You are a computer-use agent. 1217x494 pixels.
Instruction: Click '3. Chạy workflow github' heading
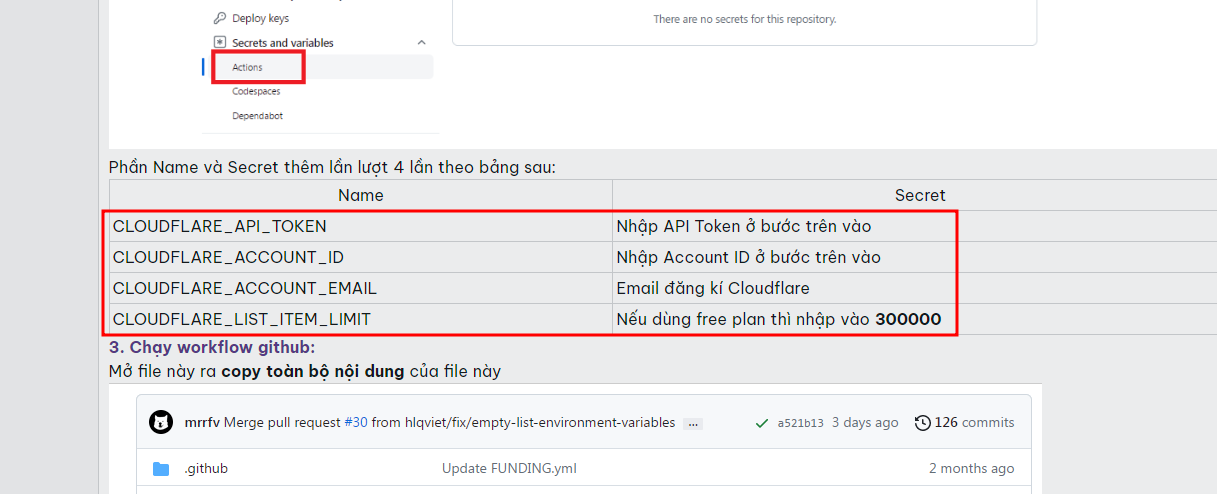[212, 347]
